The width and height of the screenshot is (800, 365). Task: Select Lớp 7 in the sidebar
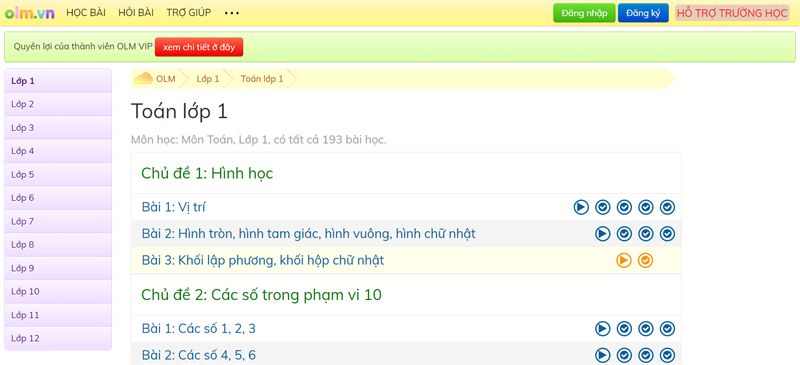[58, 222]
